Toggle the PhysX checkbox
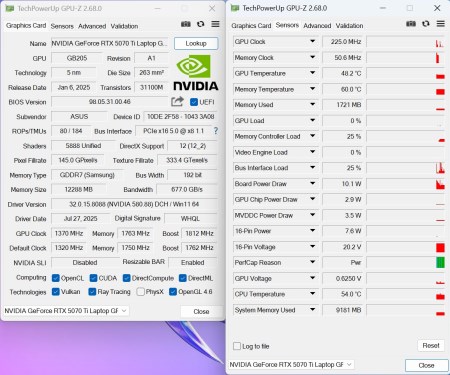 click(x=141, y=292)
